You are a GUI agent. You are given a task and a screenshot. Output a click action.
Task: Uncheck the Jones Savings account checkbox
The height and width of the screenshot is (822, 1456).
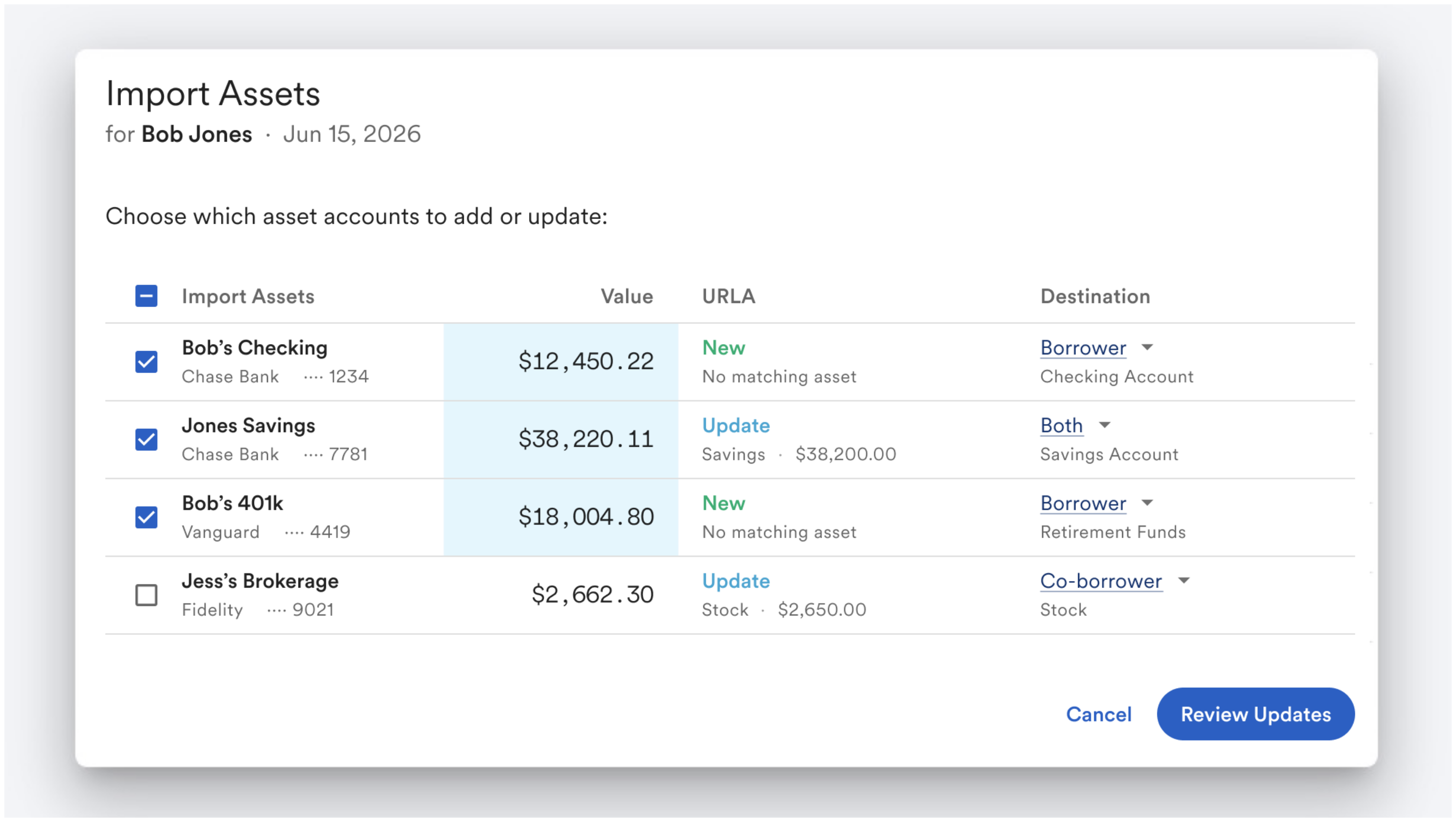[146, 439]
